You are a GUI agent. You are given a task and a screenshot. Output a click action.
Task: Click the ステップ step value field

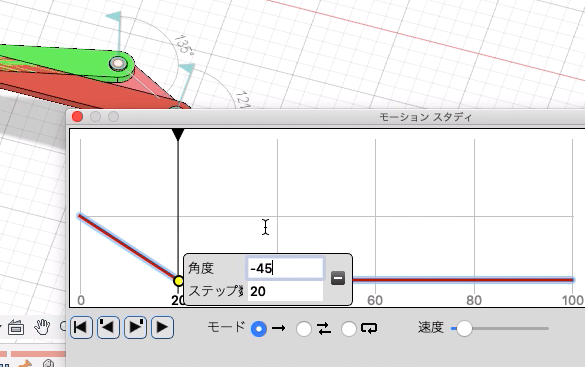[285, 291]
